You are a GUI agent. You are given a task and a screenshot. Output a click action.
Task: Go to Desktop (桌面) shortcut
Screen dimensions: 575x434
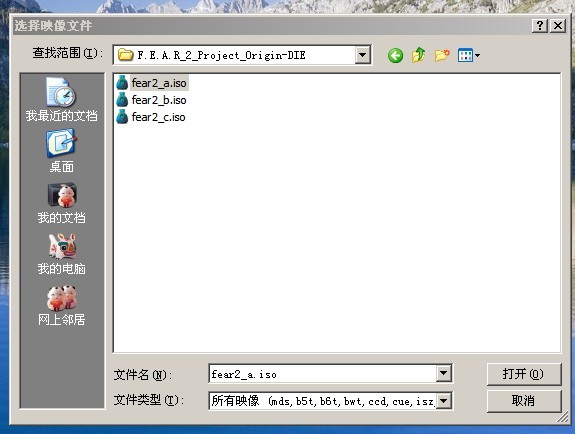62,151
